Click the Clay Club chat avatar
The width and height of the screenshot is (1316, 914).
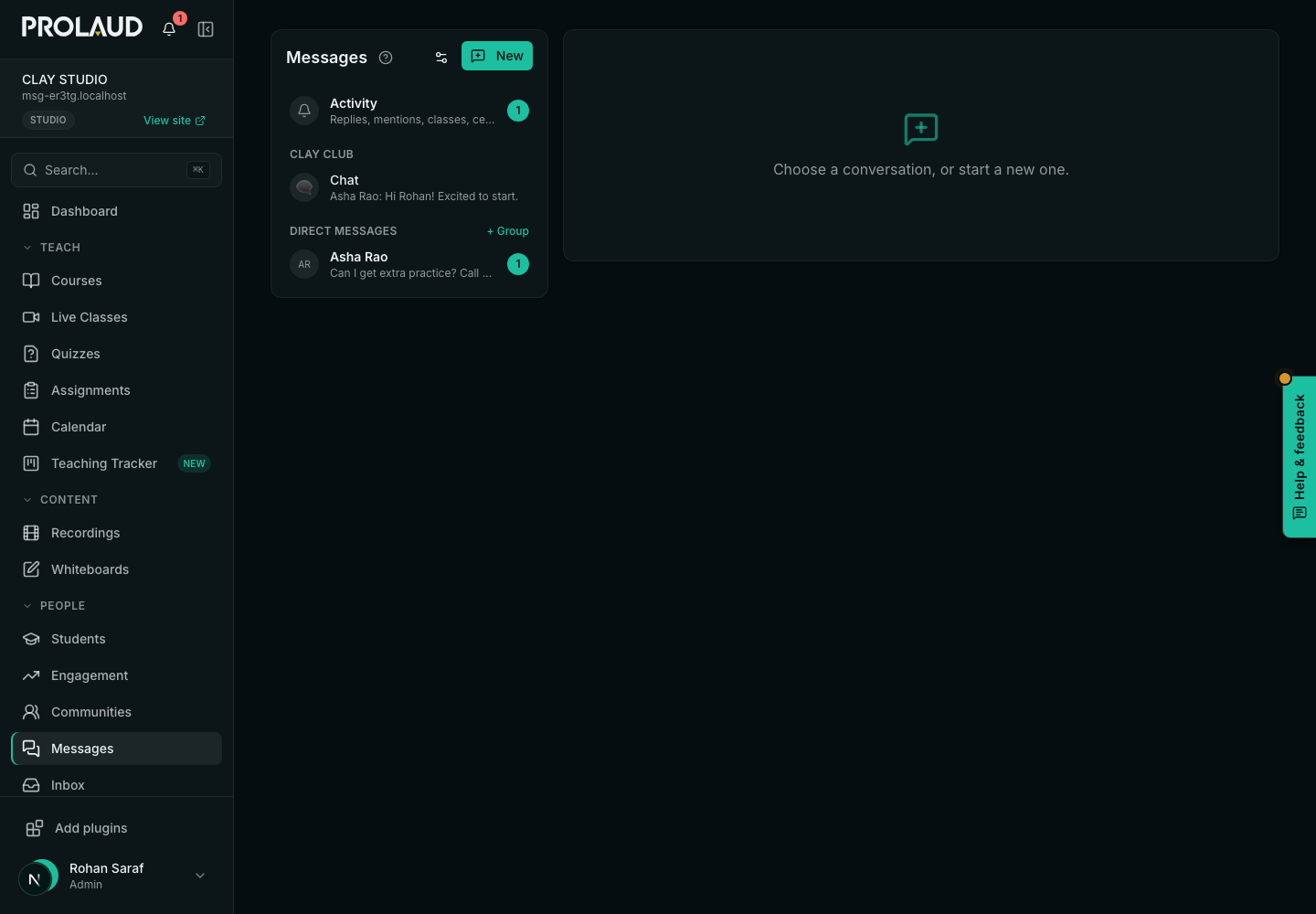coord(304,187)
